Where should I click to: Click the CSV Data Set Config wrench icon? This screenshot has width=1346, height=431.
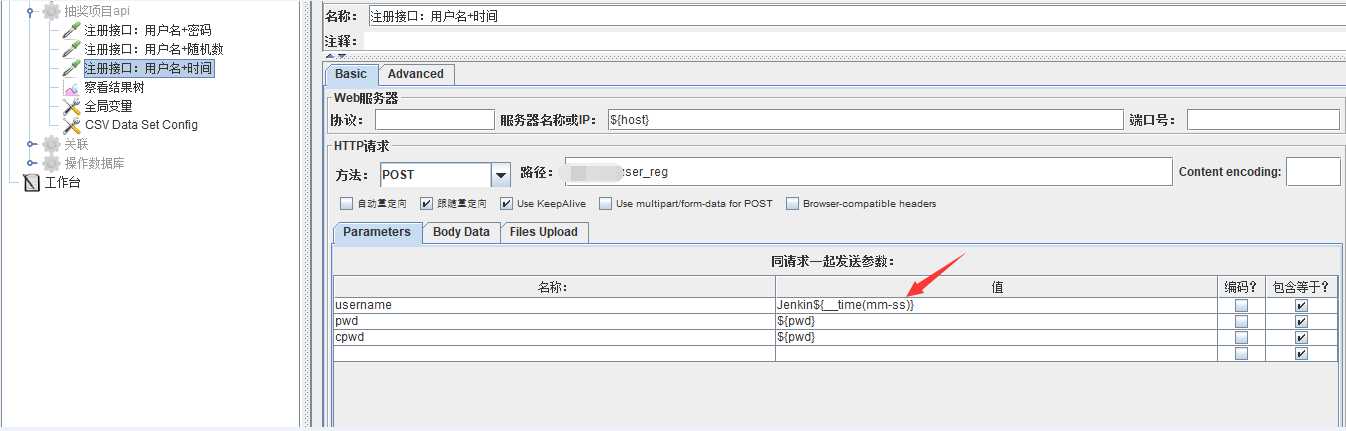point(71,125)
